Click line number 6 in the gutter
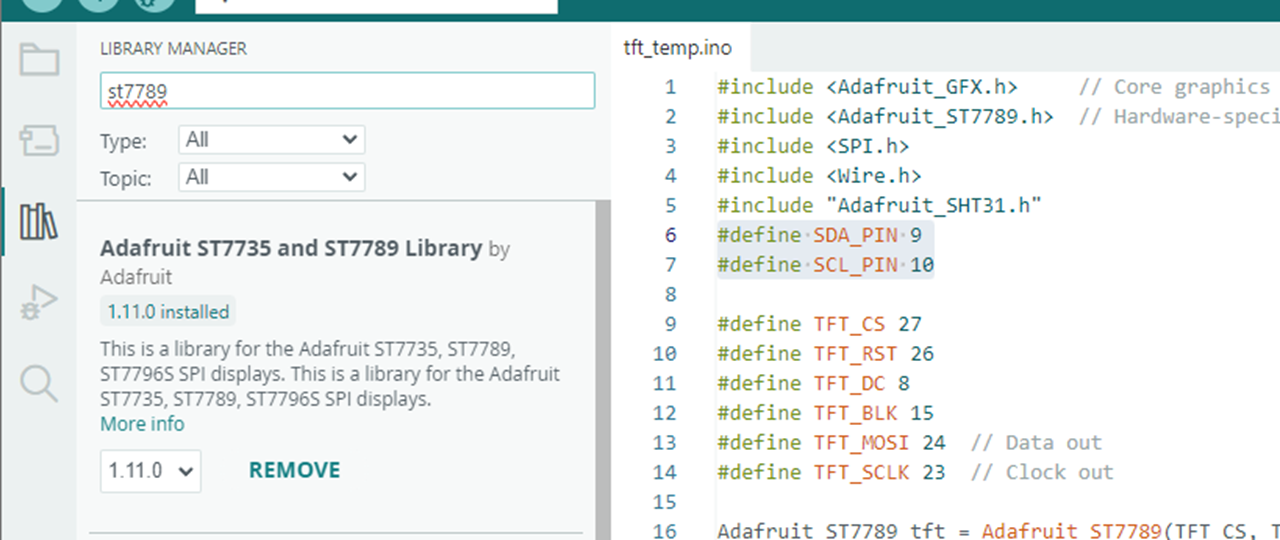This screenshot has width=1280, height=540. click(670, 235)
